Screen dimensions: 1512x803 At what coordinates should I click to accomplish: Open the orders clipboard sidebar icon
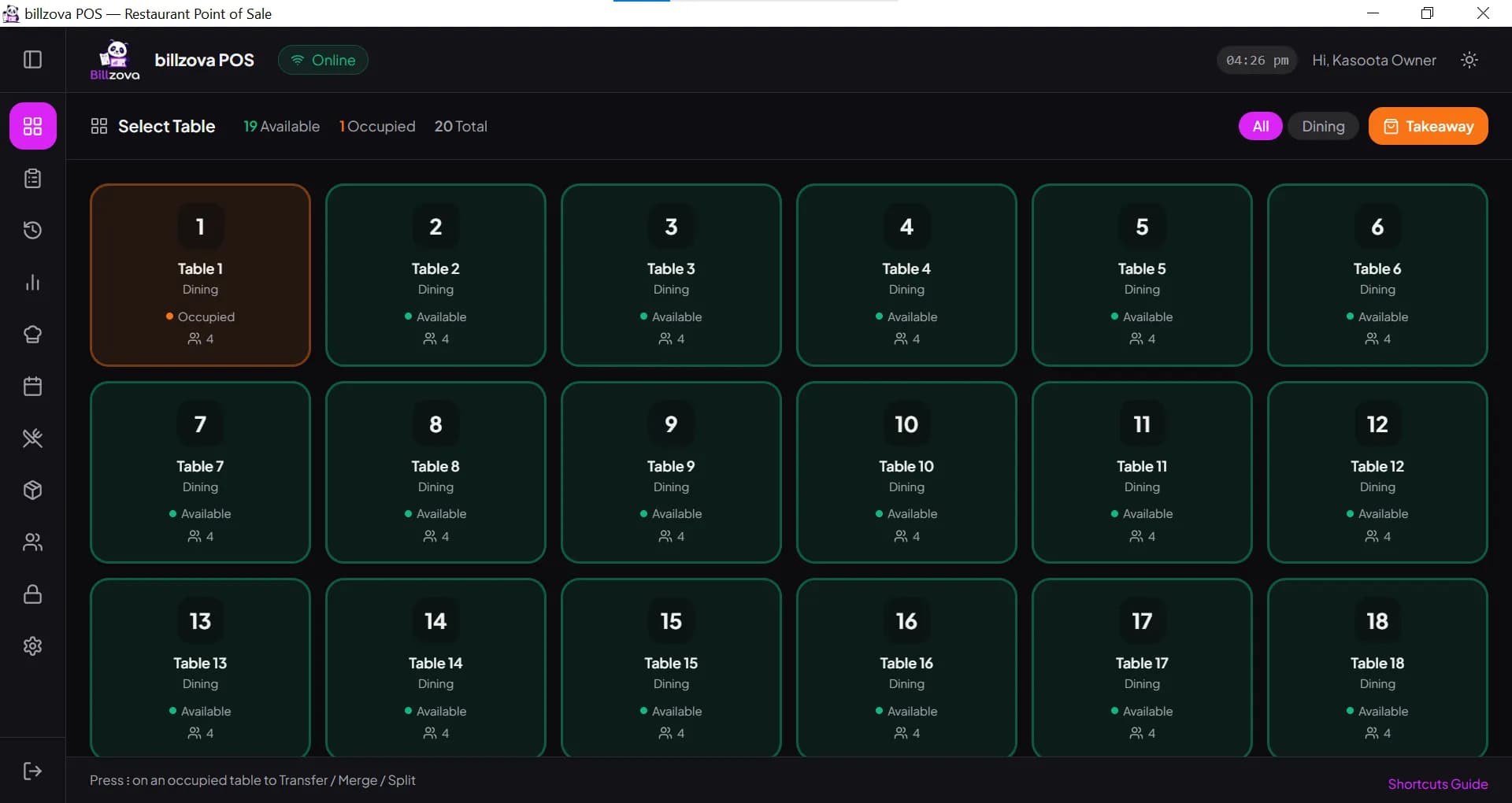tap(32, 179)
